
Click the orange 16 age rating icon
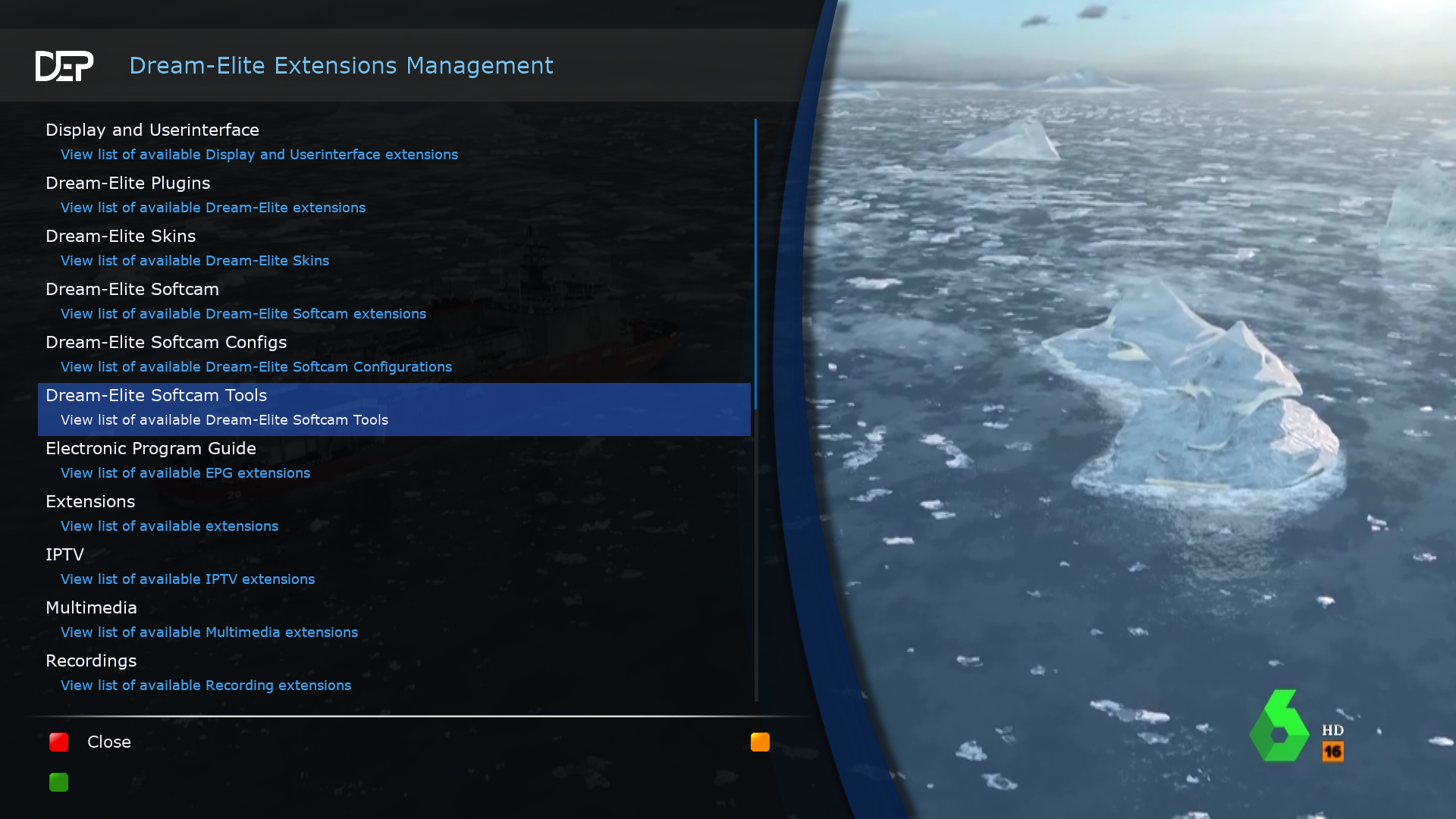(1332, 752)
